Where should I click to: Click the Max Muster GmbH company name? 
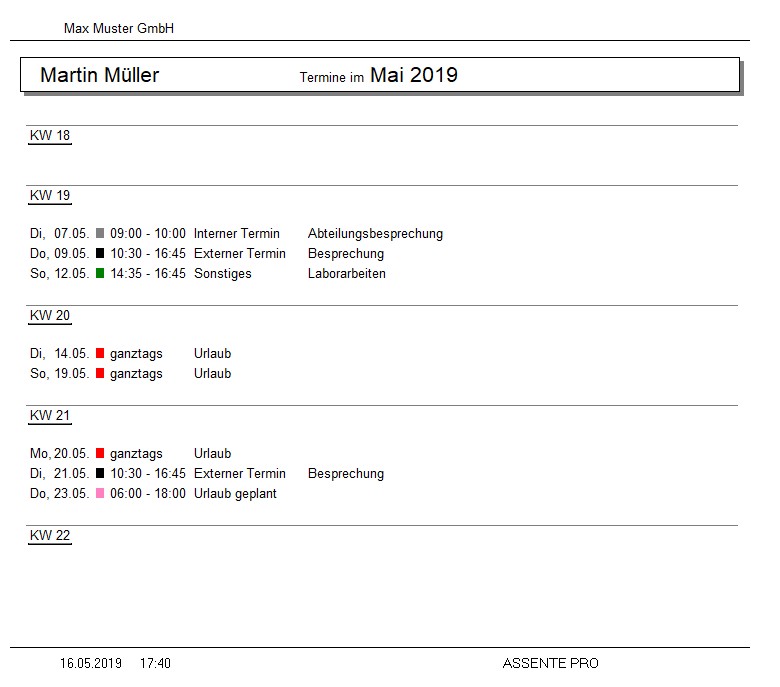tap(119, 28)
